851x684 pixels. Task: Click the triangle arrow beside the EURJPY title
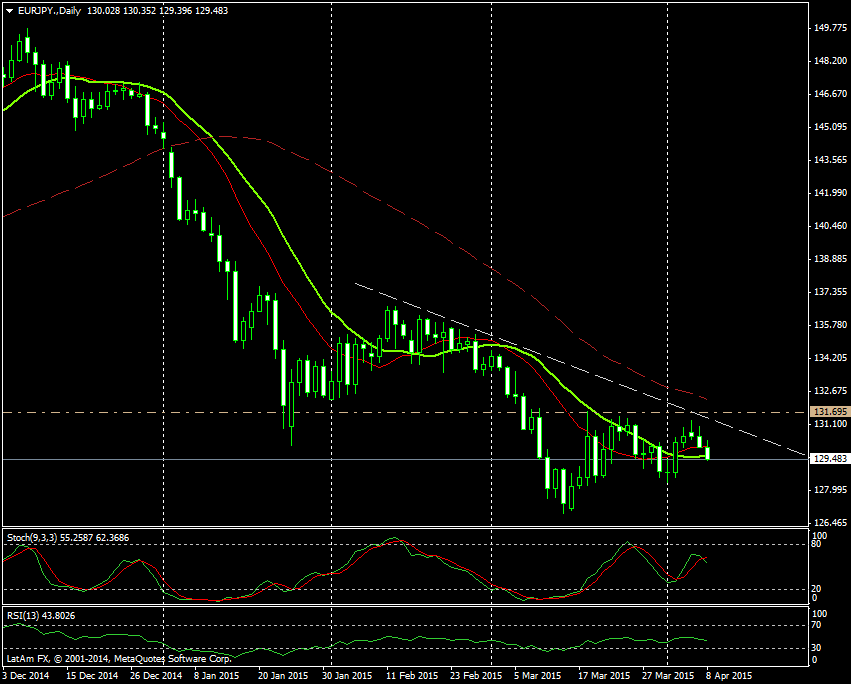pyautogui.click(x=9, y=9)
